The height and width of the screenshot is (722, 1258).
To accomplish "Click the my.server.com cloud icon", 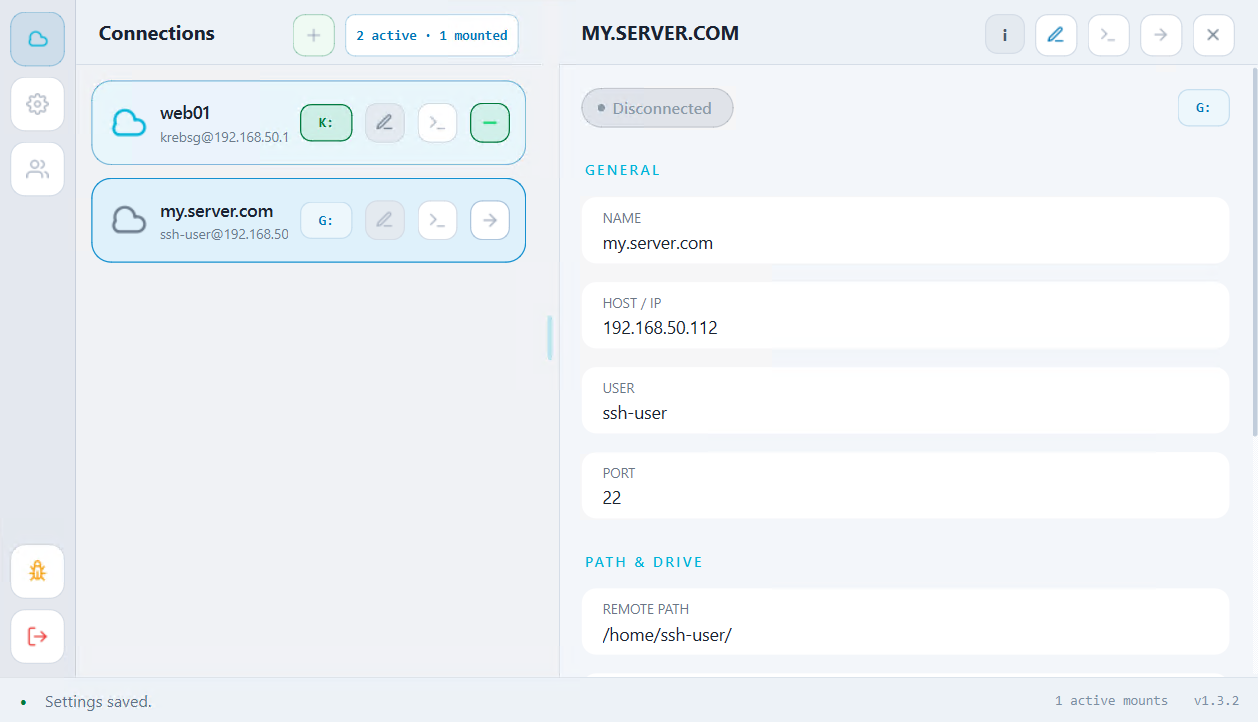I will click(x=129, y=220).
